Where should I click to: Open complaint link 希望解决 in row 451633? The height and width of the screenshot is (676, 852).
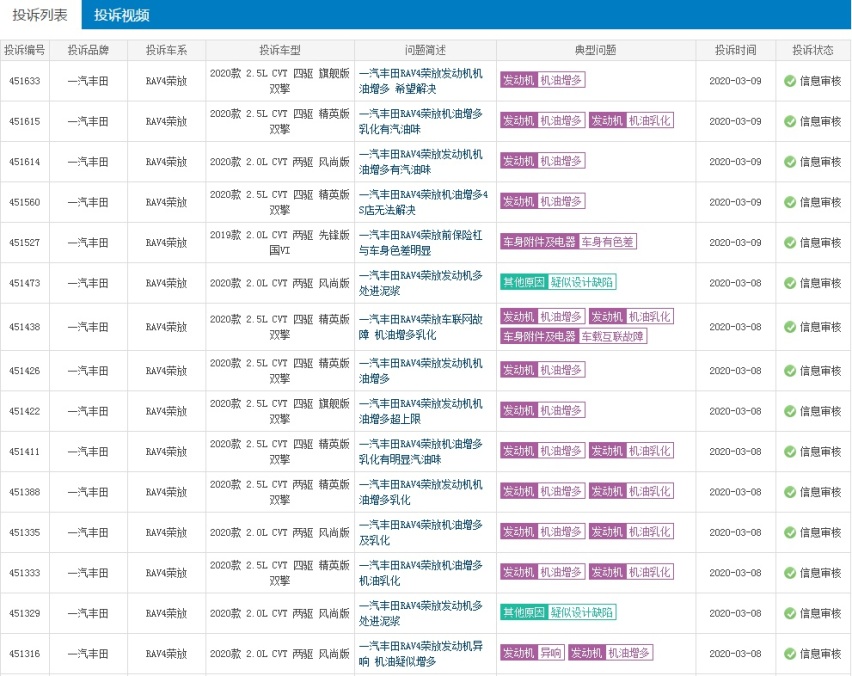[x=421, y=81]
